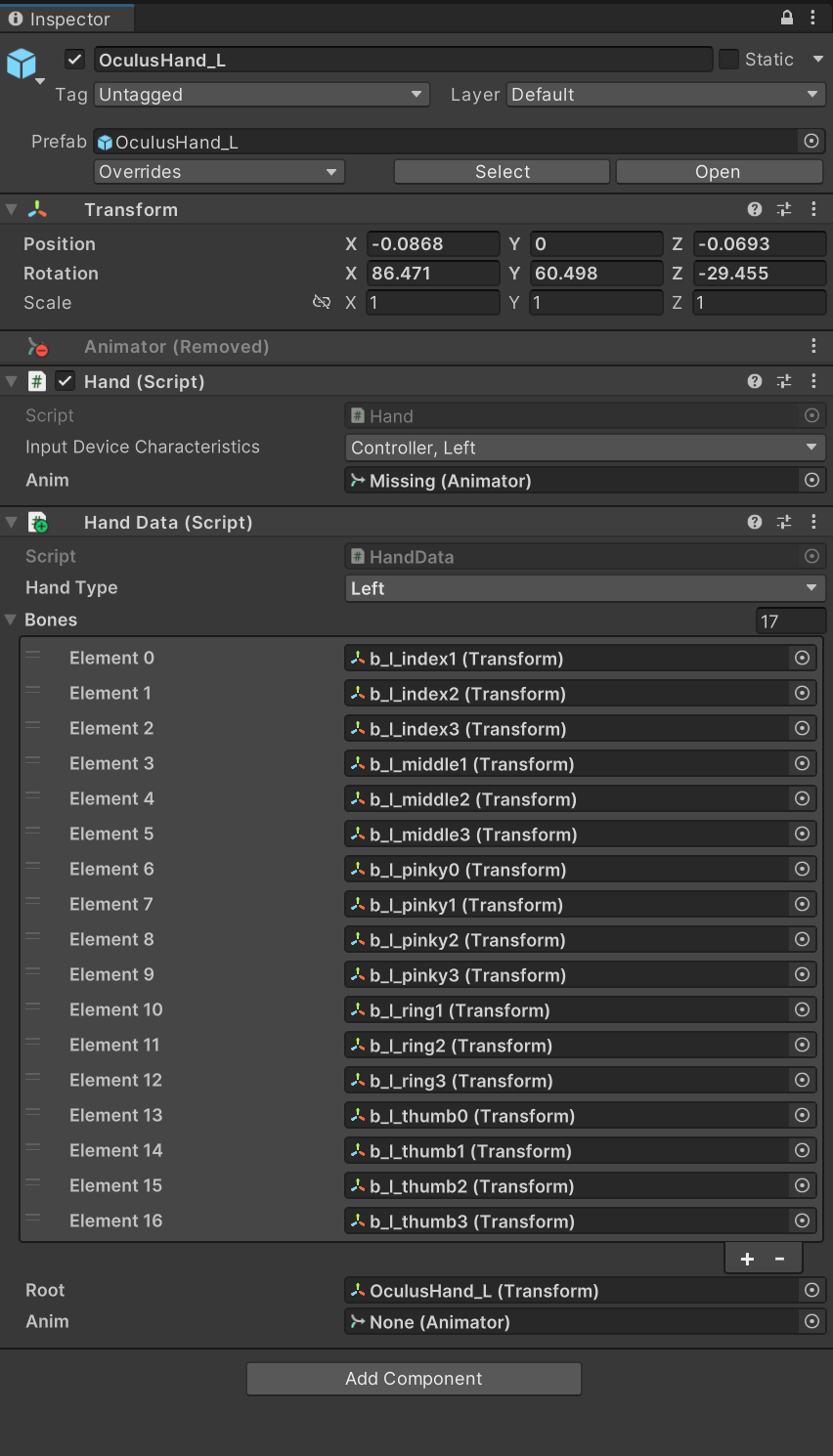Click the prefab Select button
Viewport: 833px width, 1456px height.
coord(503,172)
